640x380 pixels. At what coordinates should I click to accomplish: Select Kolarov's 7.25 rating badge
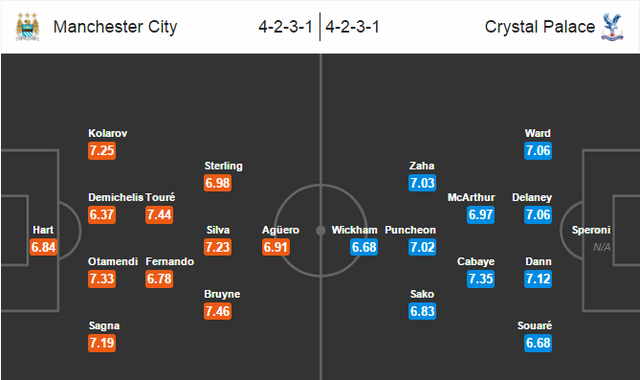pos(102,151)
